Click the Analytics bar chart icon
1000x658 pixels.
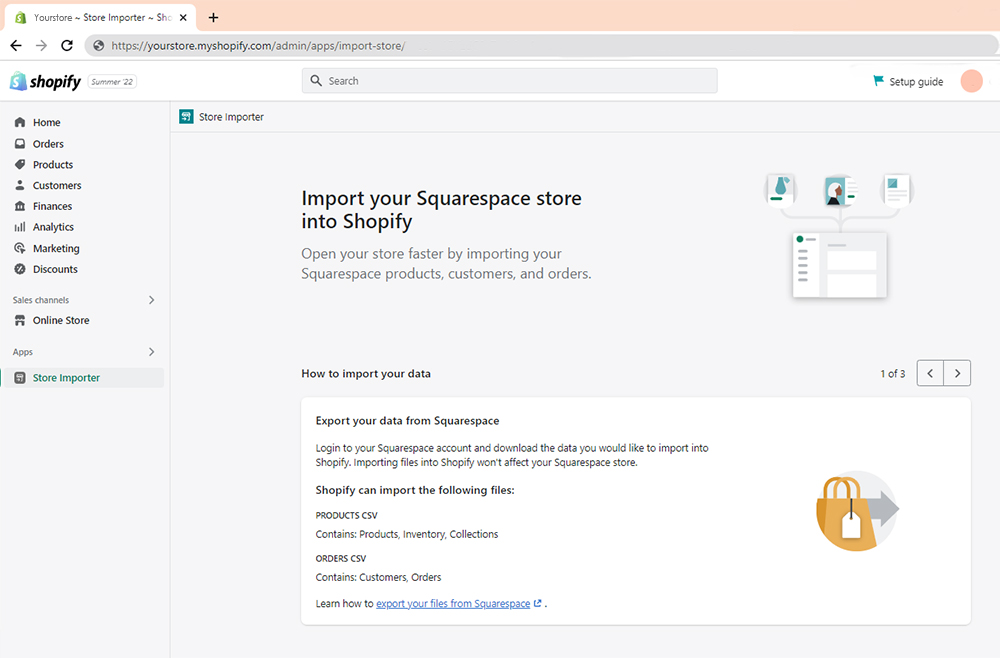tap(20, 227)
